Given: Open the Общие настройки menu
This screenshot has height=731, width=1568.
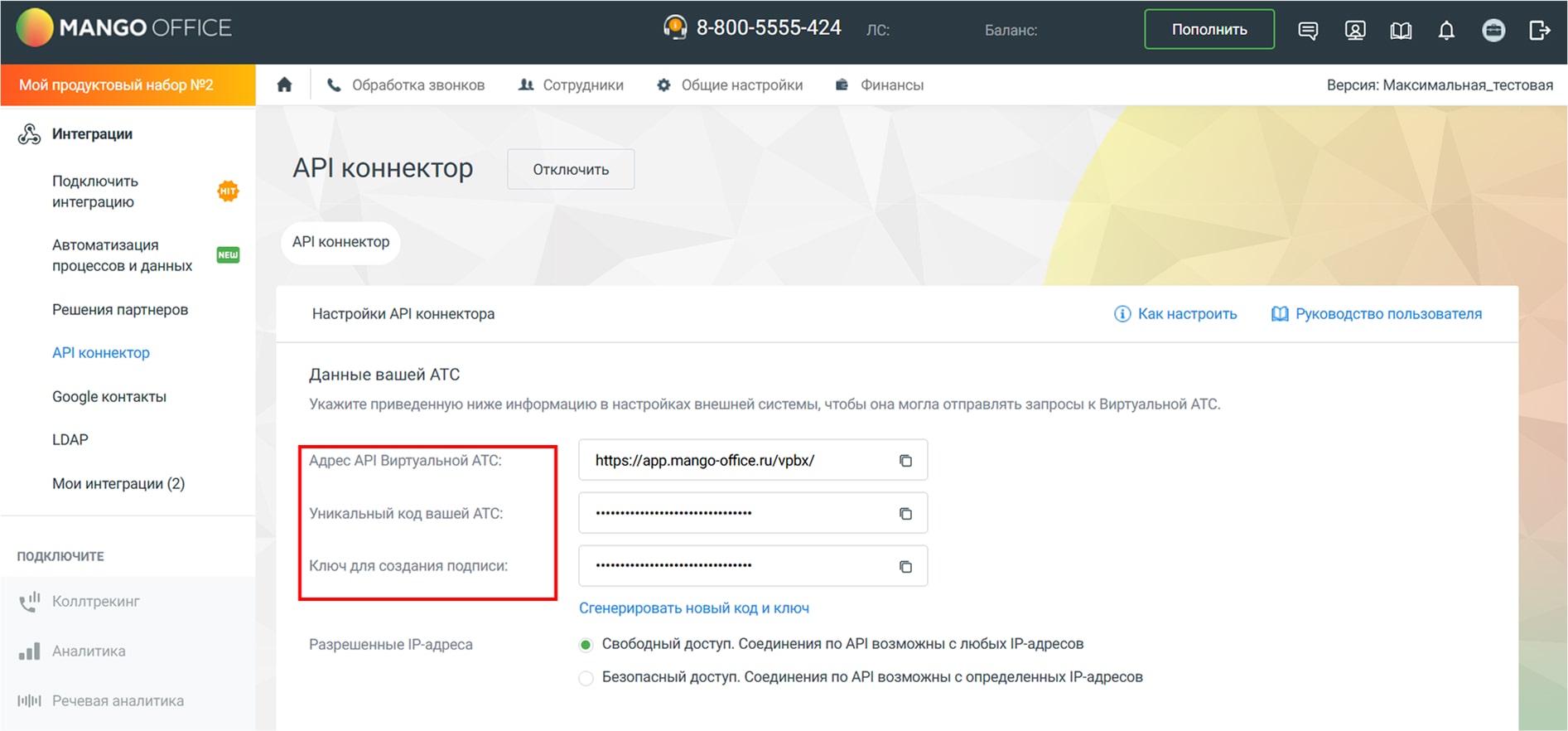Looking at the screenshot, I should click(730, 85).
